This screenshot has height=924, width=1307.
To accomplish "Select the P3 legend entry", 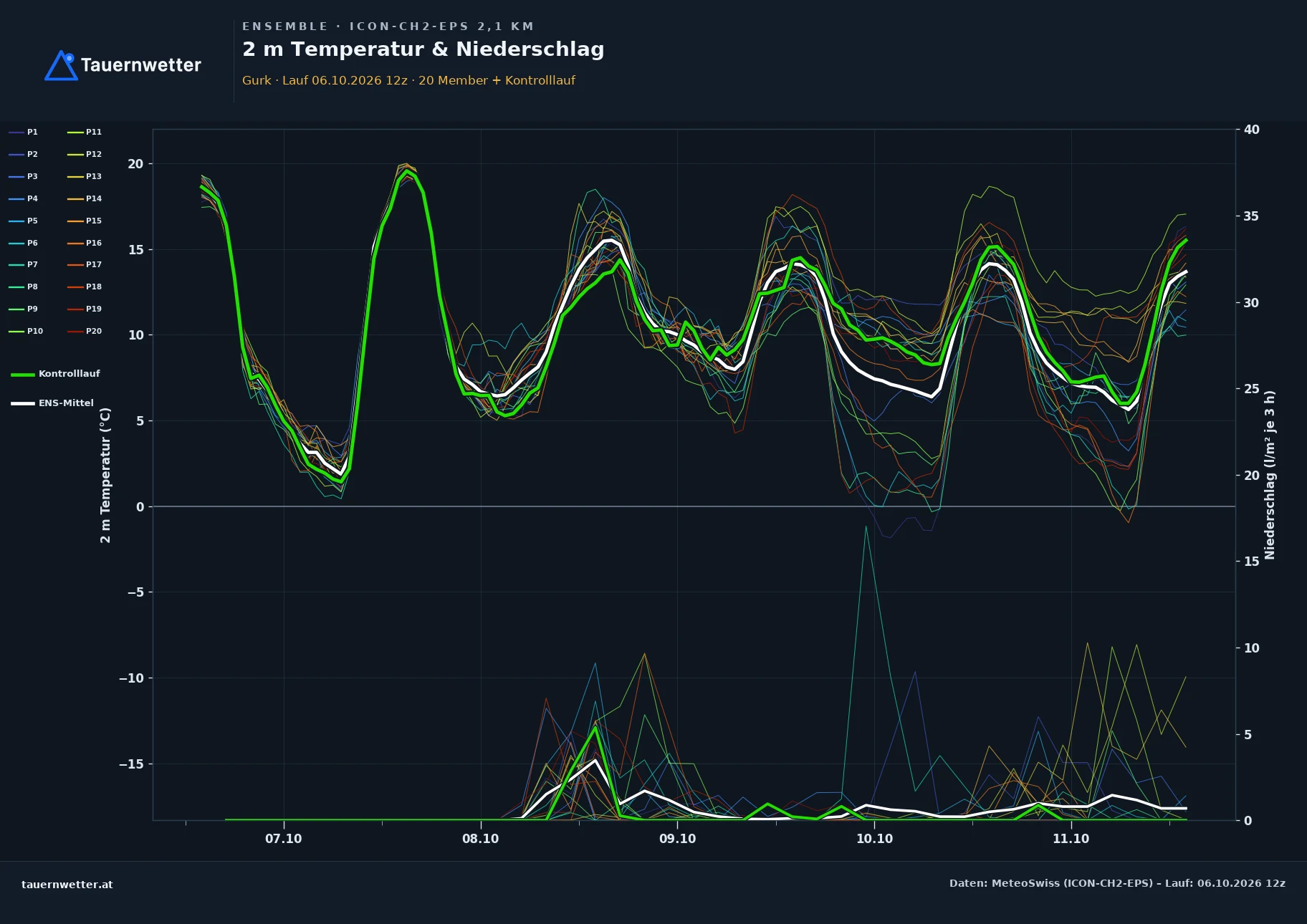I will (23, 176).
